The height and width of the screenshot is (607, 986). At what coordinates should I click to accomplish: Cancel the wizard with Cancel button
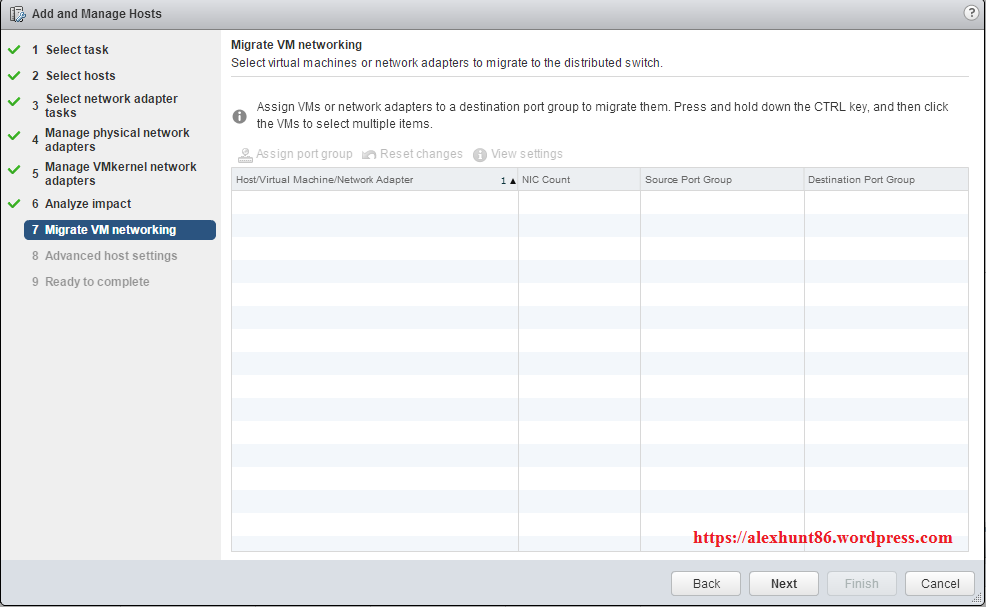point(939,584)
